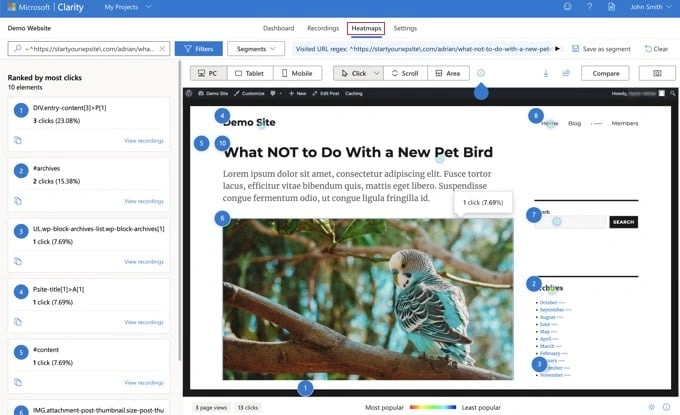Click View recordings for #archives element
Screen dimensions: 680x415
tap(143, 201)
